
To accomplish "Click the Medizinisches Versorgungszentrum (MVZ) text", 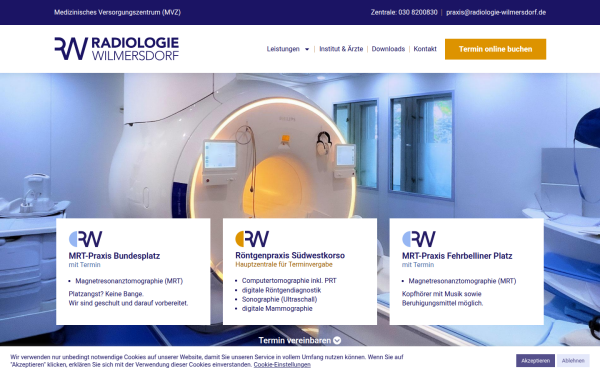I will tap(117, 12).
